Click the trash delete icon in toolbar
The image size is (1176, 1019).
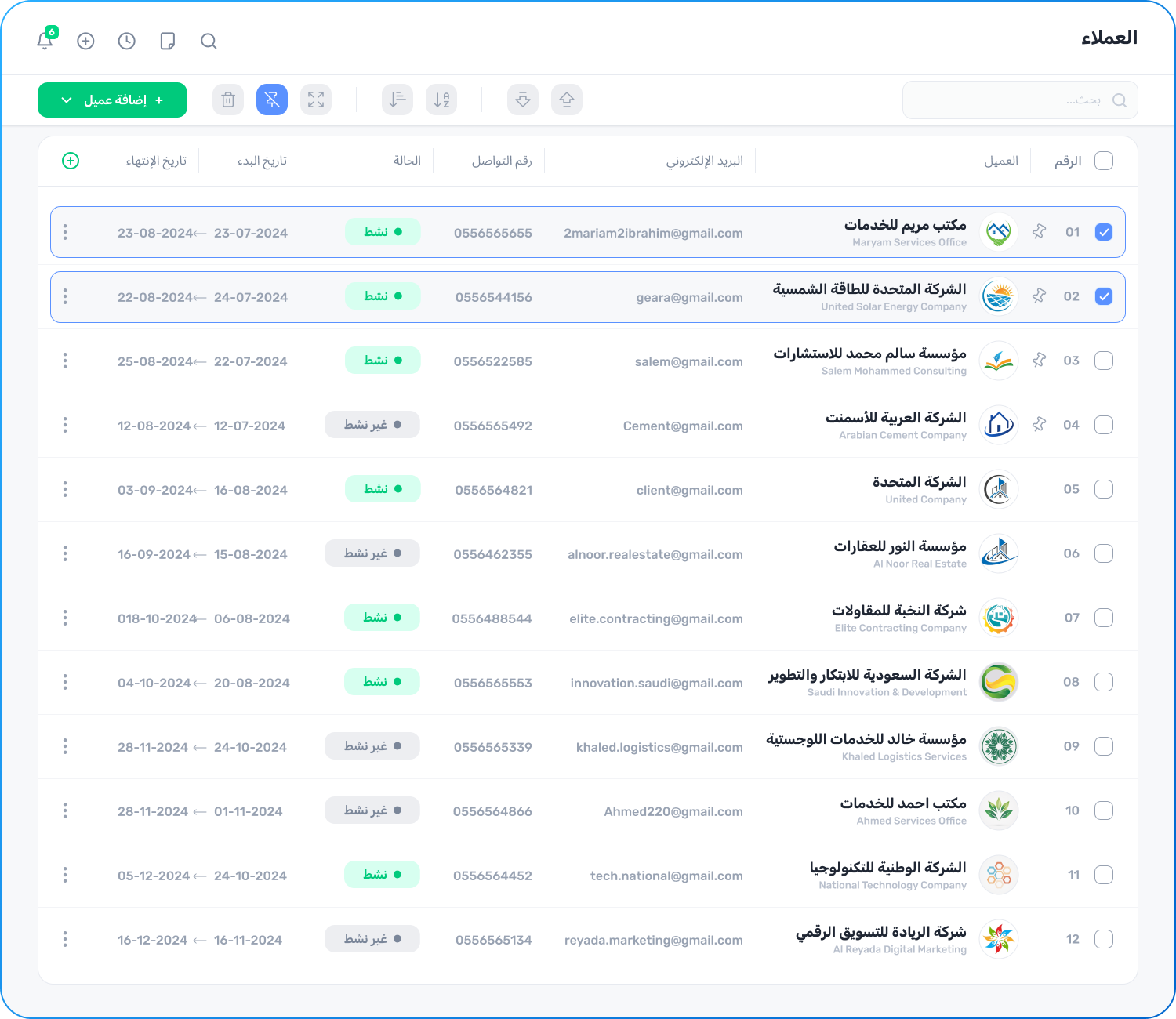click(228, 100)
